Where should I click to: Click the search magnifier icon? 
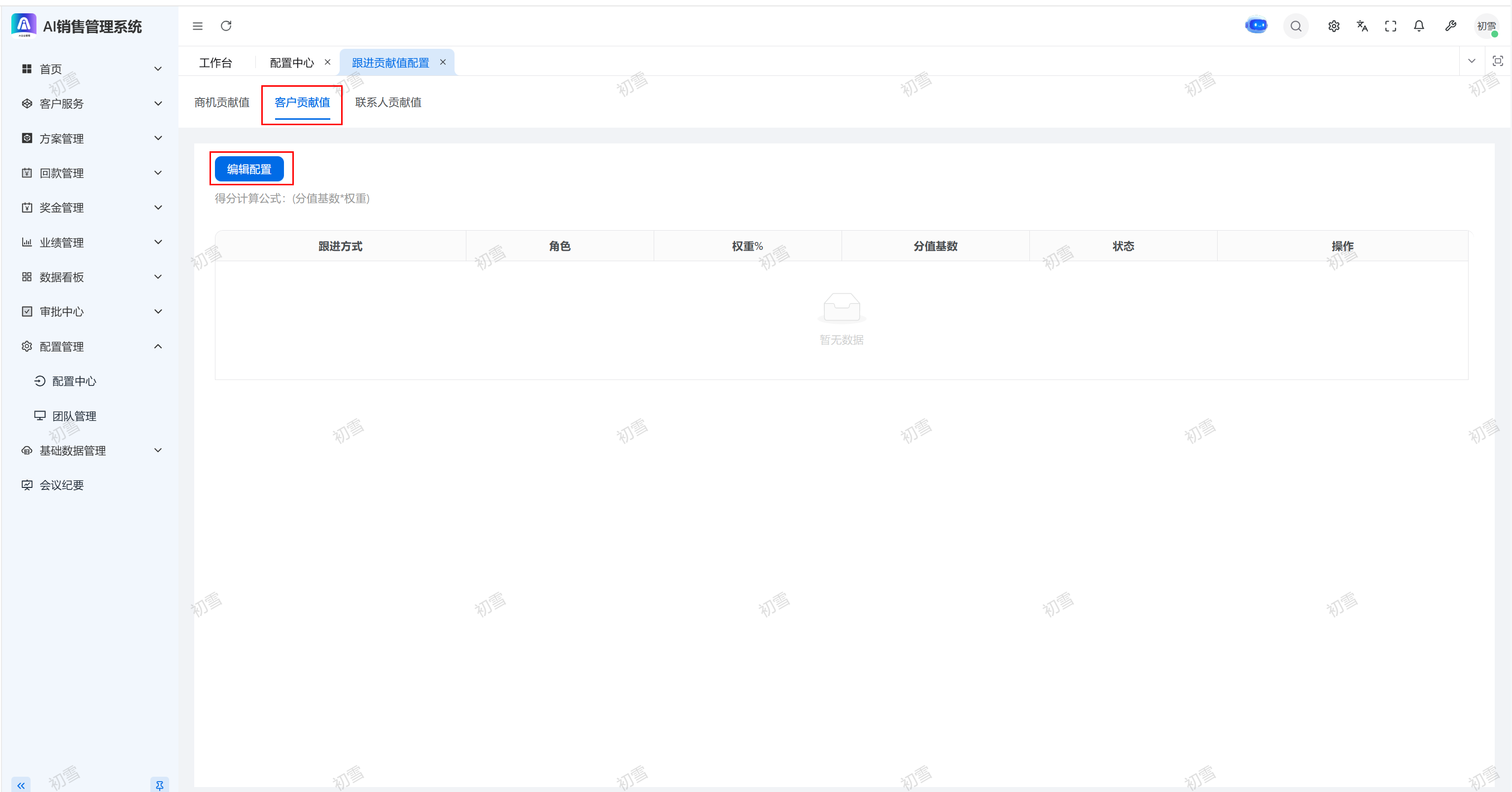pyautogui.click(x=1296, y=27)
